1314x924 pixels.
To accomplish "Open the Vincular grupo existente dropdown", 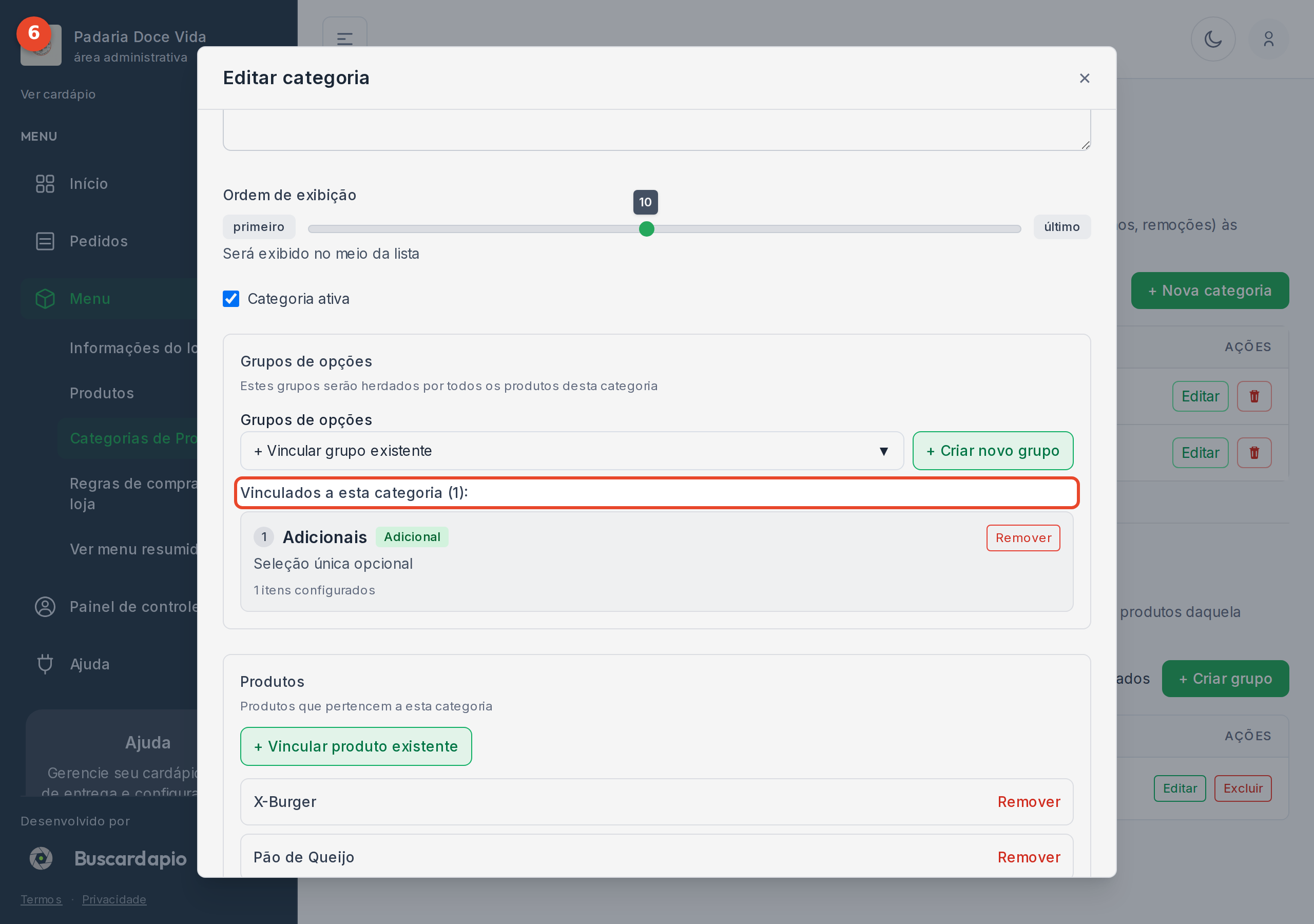I will 572,451.
